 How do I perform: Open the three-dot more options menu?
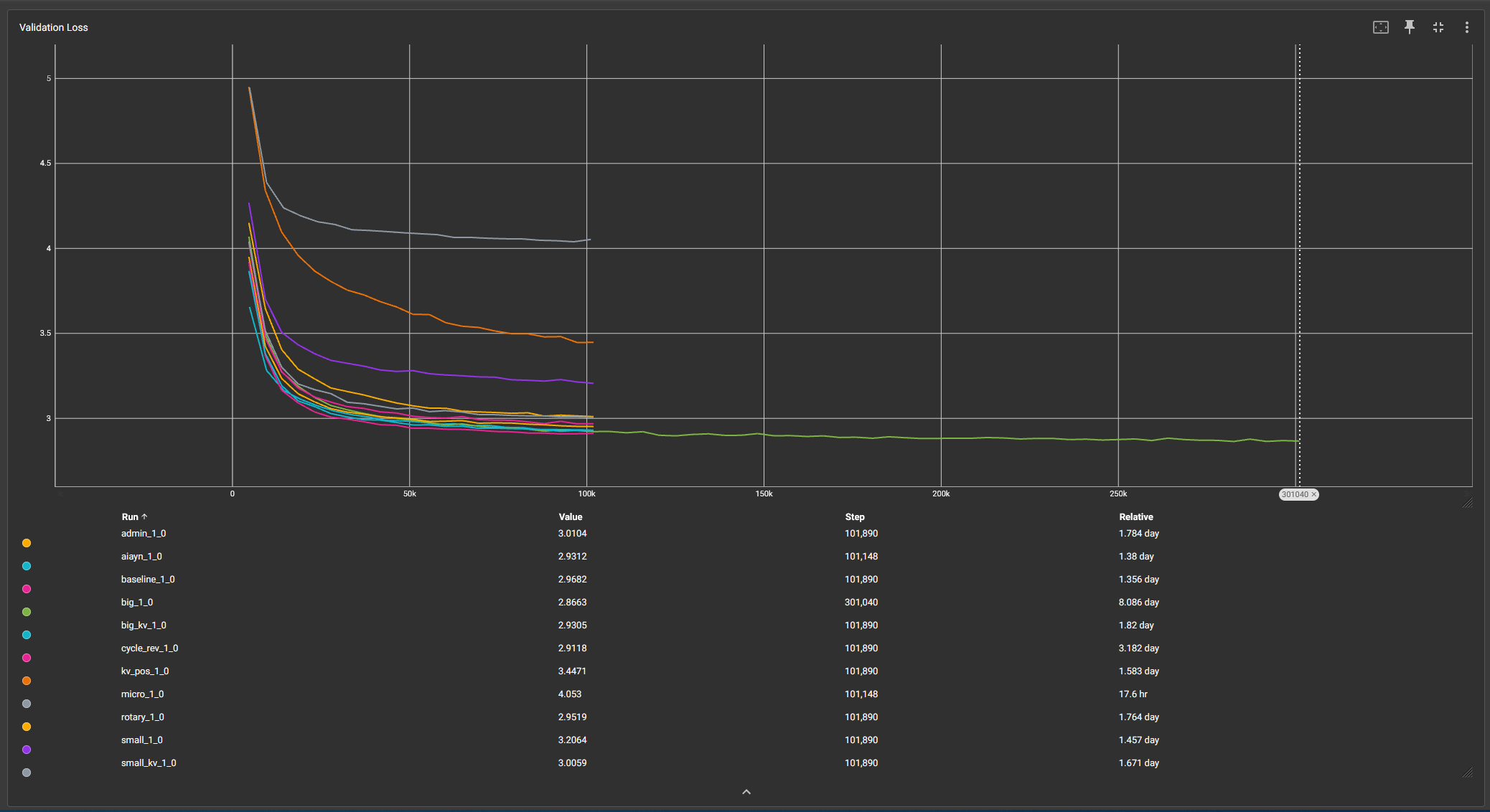tap(1466, 27)
